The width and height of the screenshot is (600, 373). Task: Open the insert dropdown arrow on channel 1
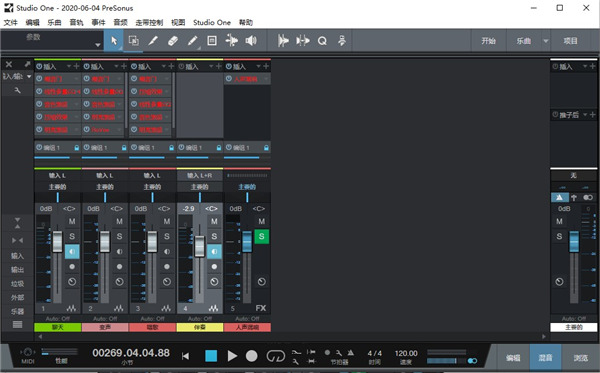tap(69, 66)
